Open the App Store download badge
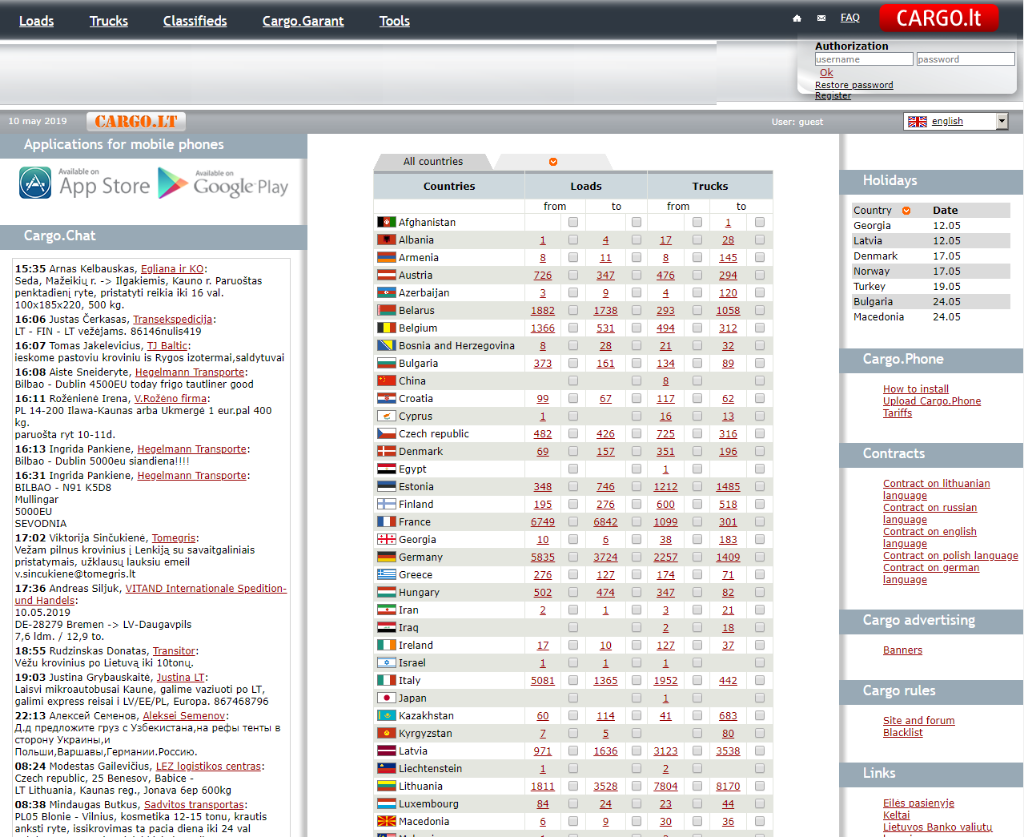This screenshot has width=1024, height=837. (84, 183)
